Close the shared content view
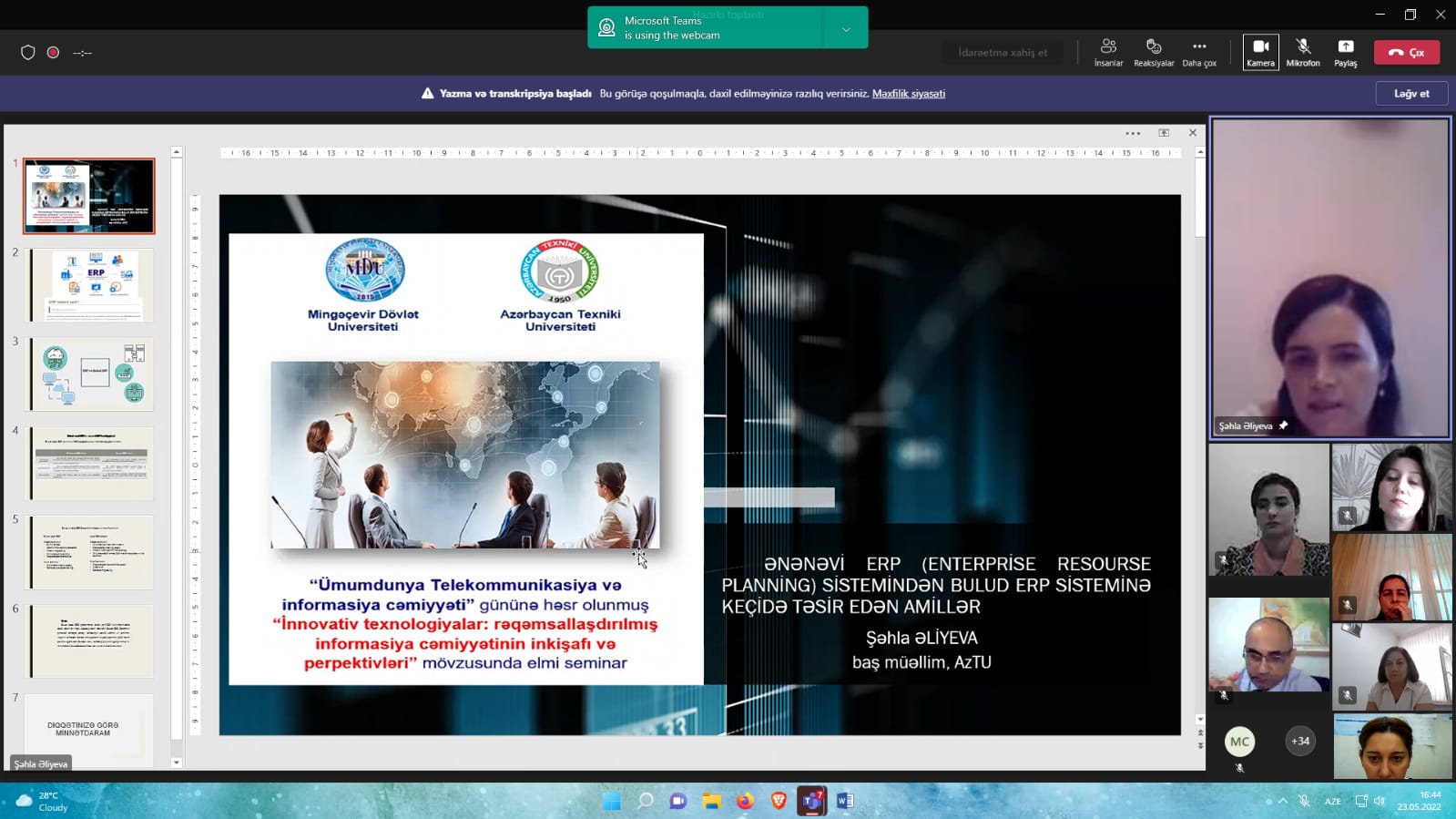Screen dimensions: 1456x819 [x=1193, y=133]
